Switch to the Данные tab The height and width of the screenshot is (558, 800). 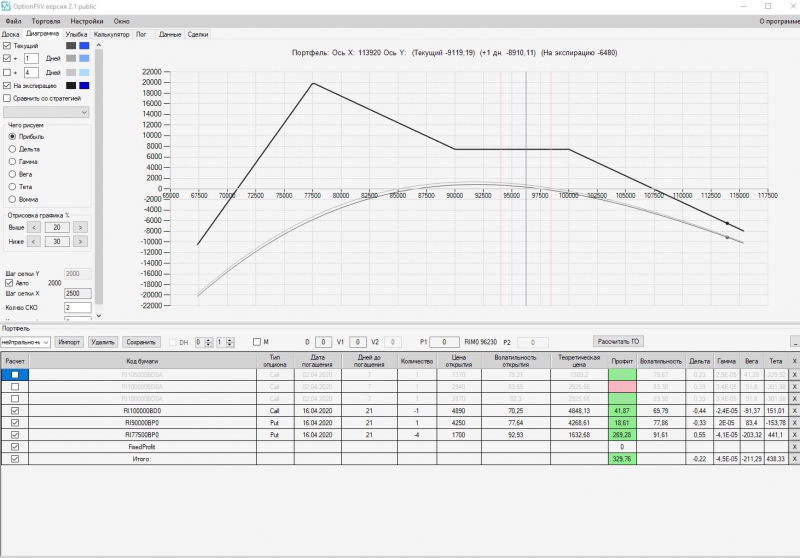[170, 34]
